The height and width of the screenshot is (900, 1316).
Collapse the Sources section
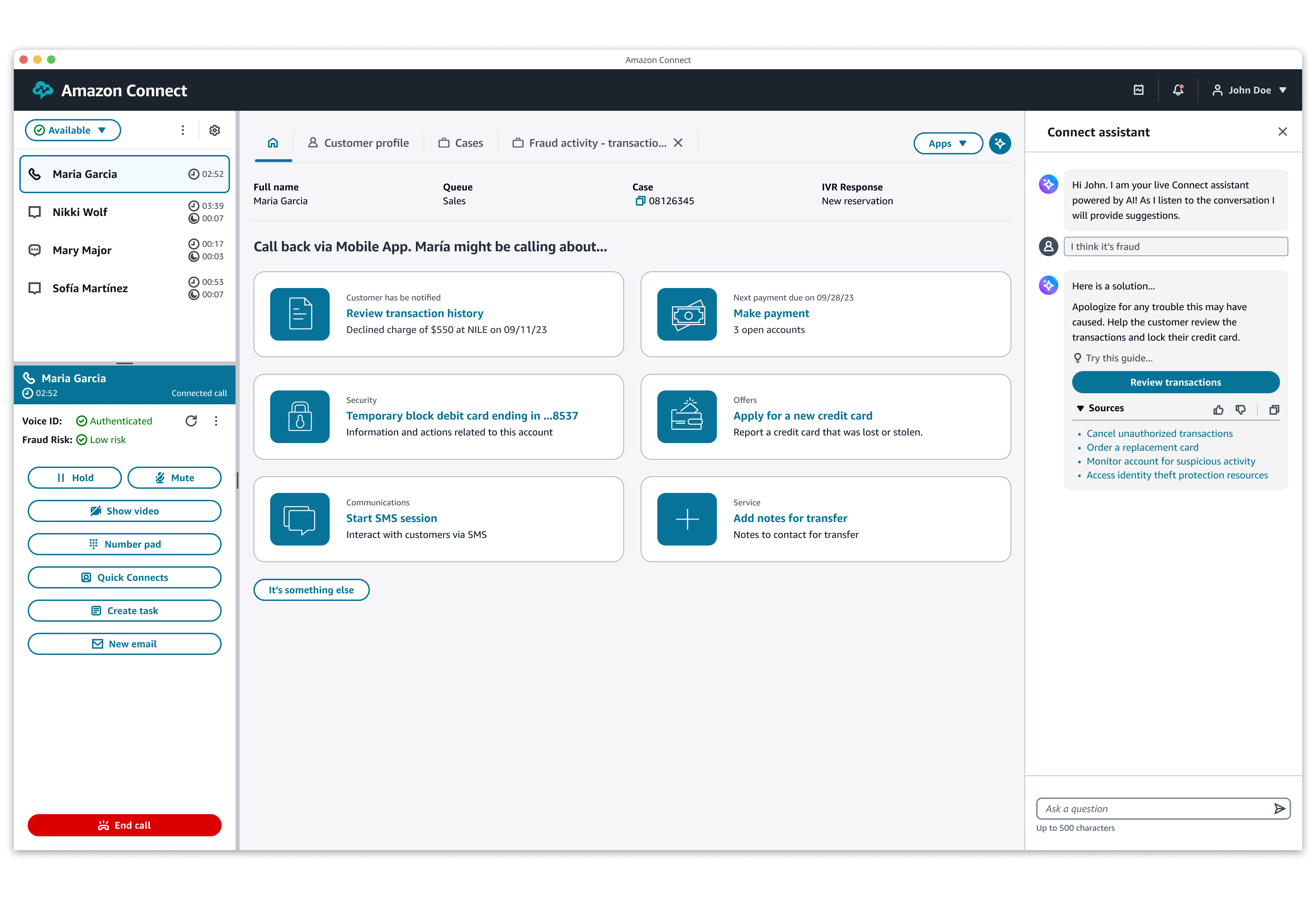(x=1081, y=408)
